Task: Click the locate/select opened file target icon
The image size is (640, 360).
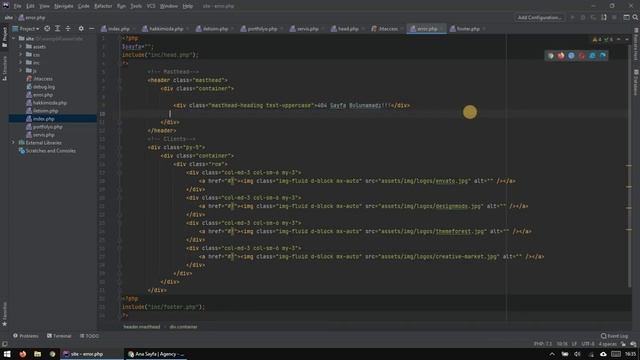Action: coord(47,29)
